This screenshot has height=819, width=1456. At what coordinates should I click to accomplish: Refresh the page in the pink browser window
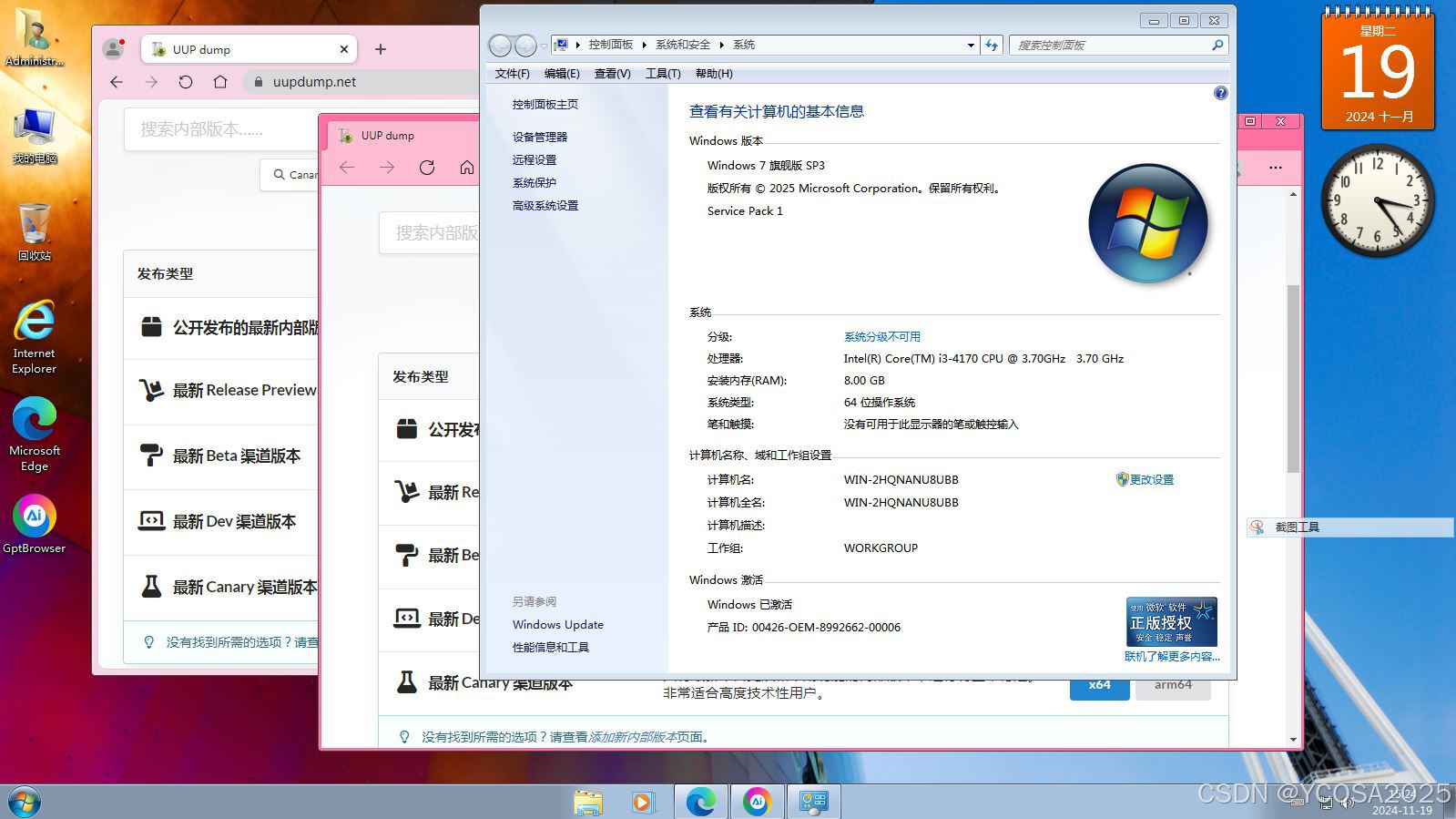427,168
